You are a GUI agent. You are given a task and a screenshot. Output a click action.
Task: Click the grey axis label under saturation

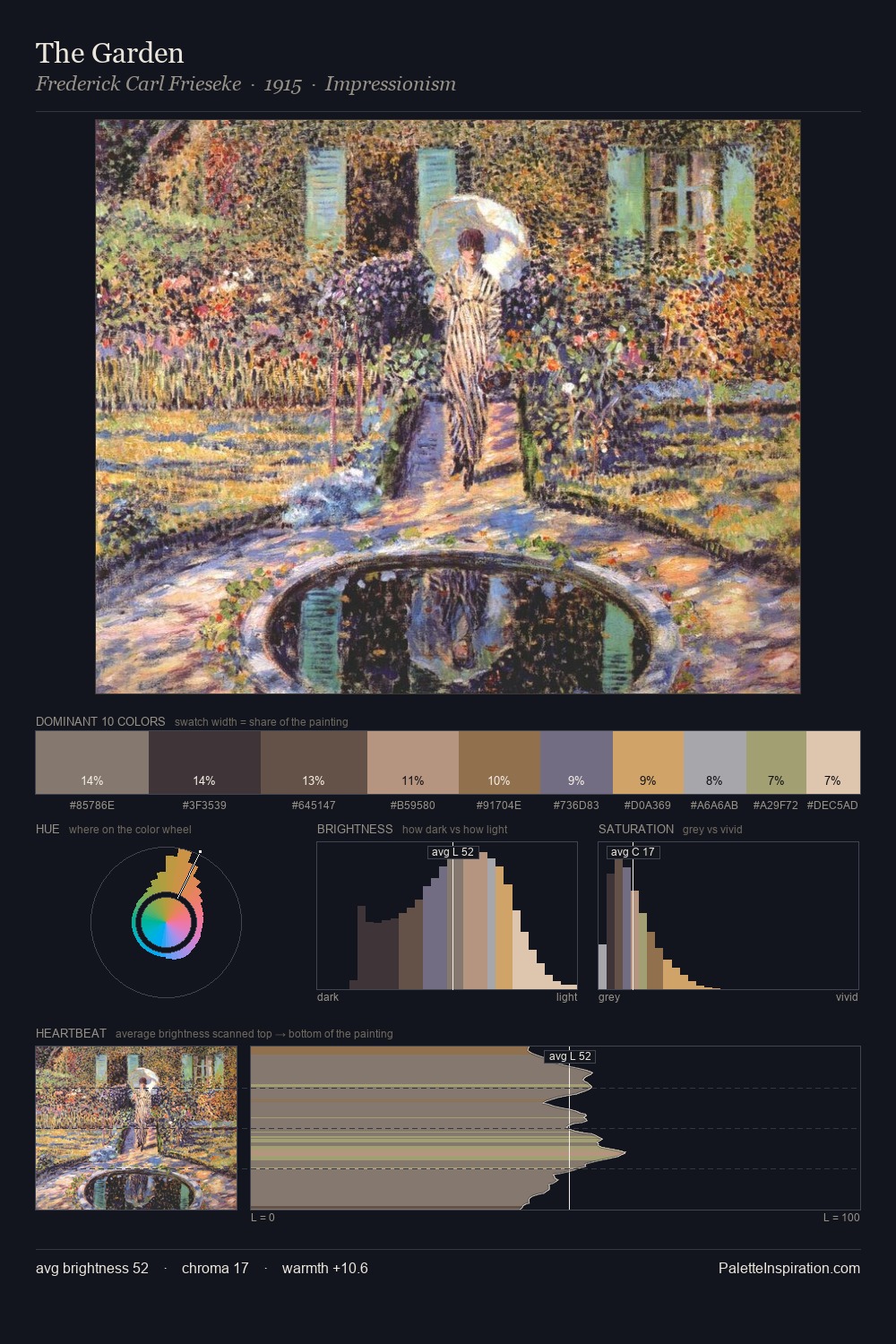[609, 996]
